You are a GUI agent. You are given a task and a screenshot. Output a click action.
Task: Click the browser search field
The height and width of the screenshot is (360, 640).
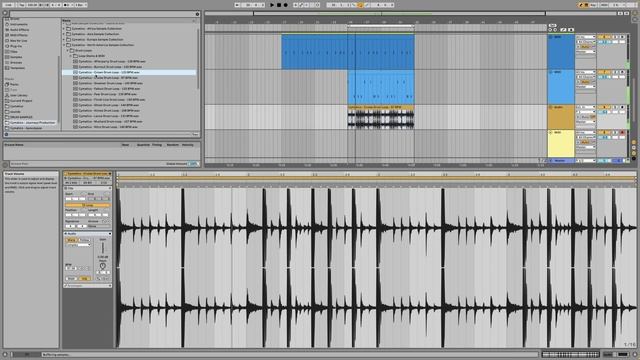102,14
